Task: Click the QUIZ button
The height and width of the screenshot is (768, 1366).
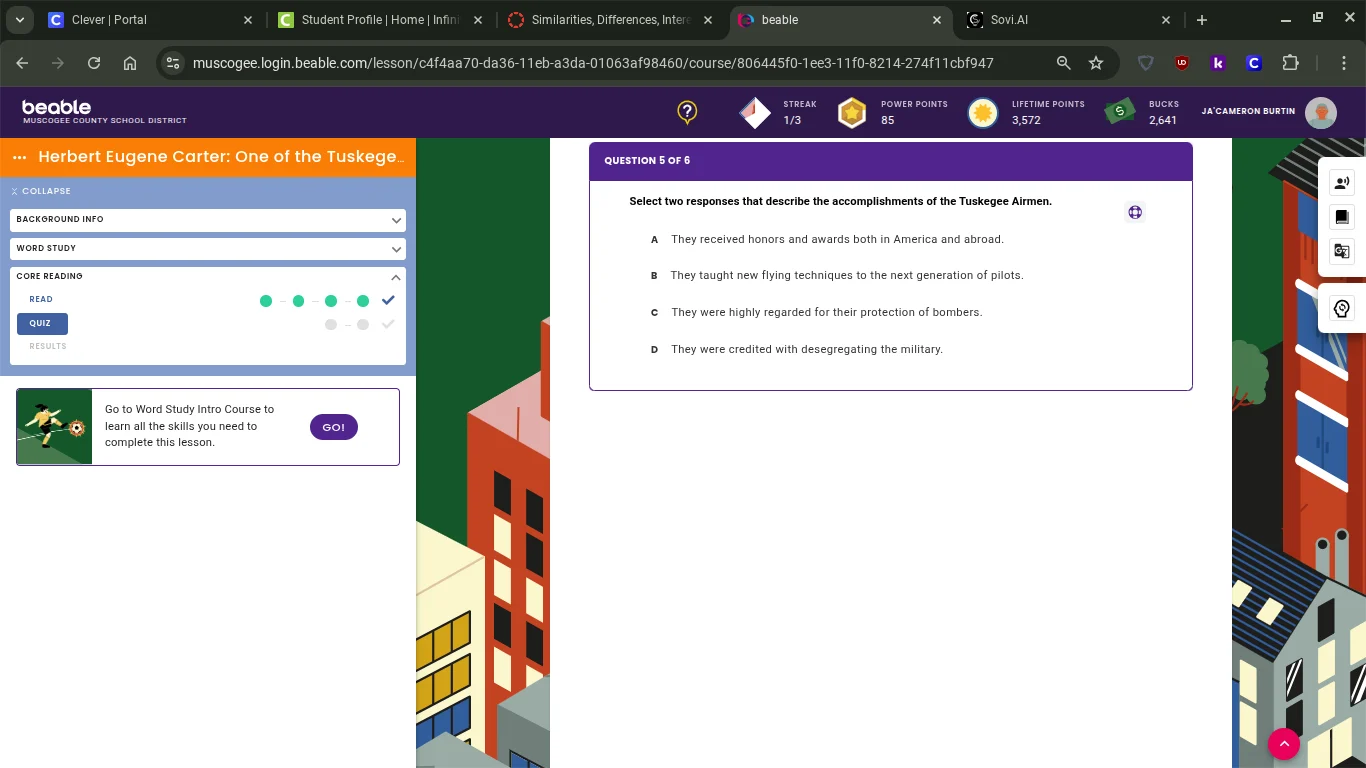Action: [42, 323]
